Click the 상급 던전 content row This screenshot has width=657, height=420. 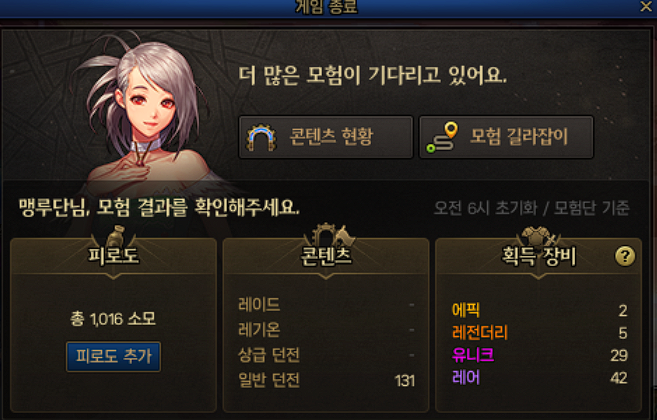point(326,355)
